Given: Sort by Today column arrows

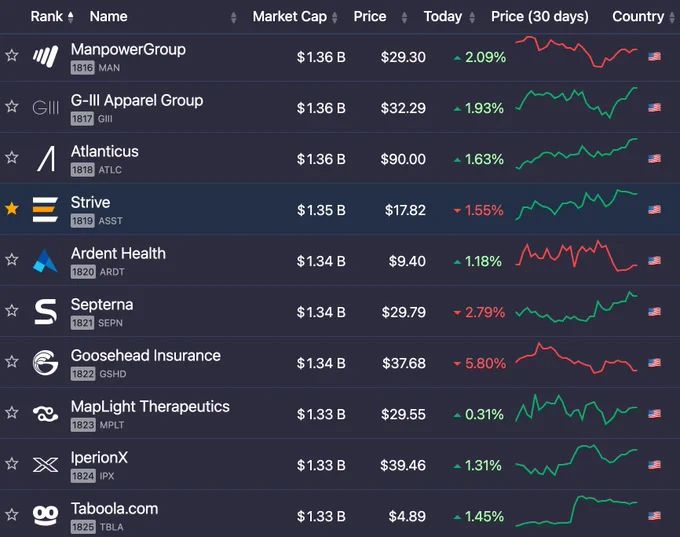Looking at the screenshot, I should coord(472,17).
